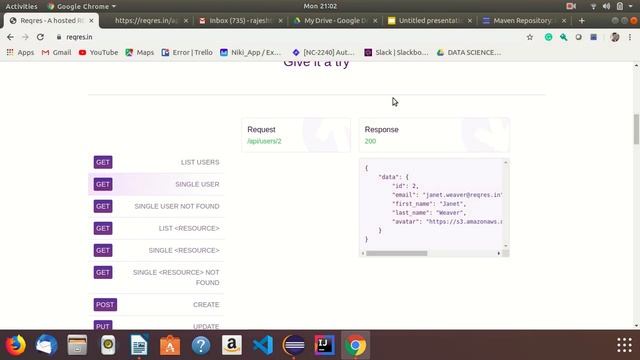Open the /api/users/2 request link
The height and width of the screenshot is (360, 640).
click(x=264, y=141)
